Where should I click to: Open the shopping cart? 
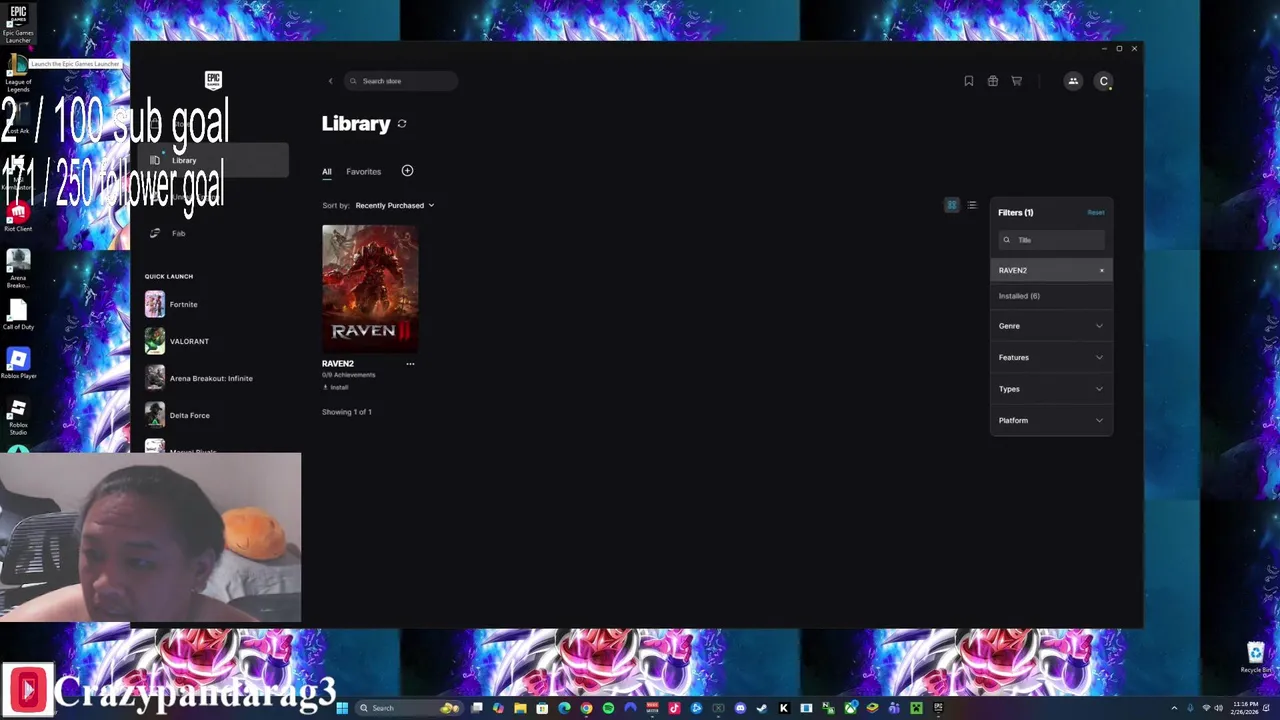[1016, 81]
